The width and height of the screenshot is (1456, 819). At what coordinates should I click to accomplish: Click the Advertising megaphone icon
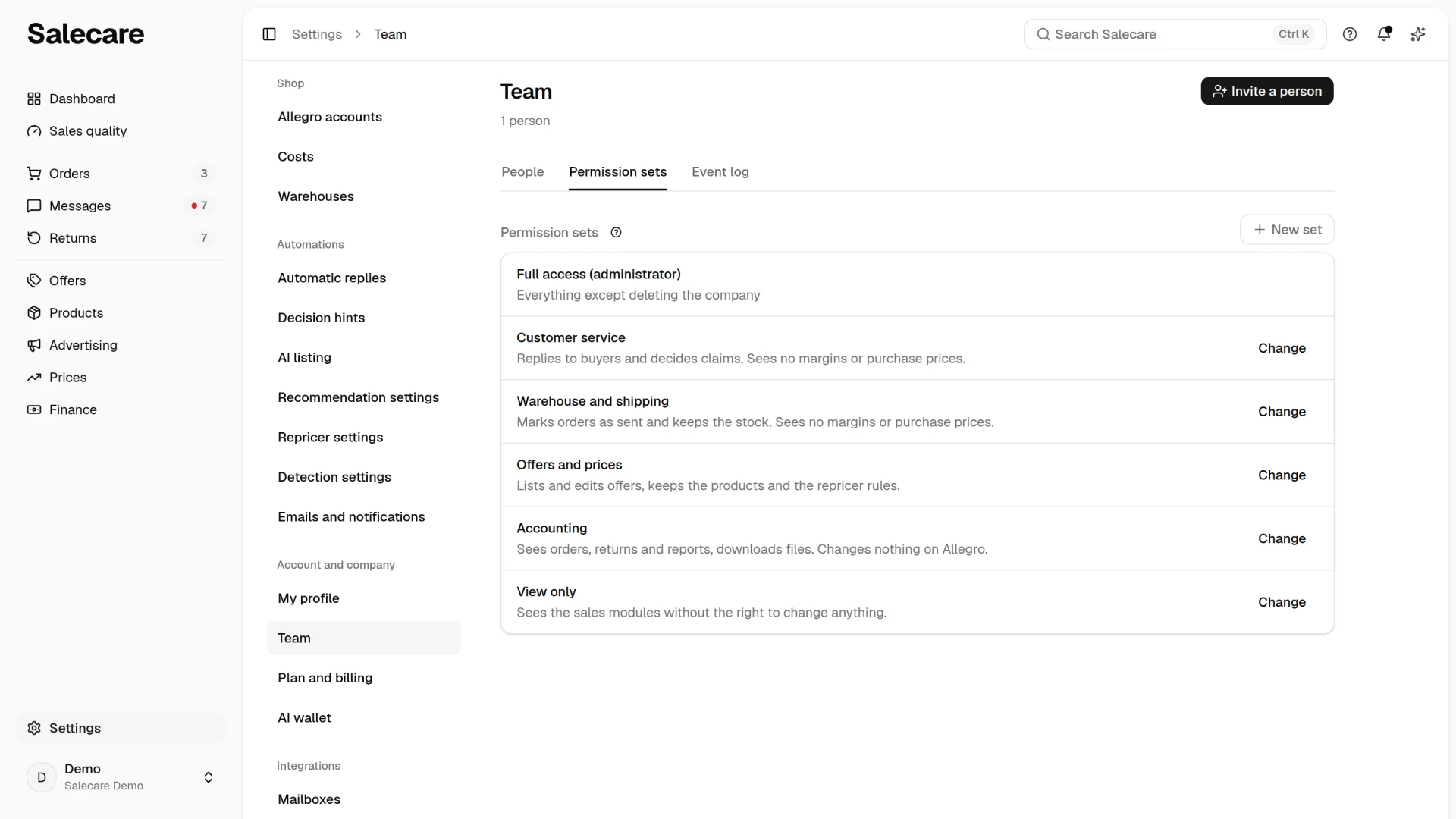pyautogui.click(x=34, y=345)
